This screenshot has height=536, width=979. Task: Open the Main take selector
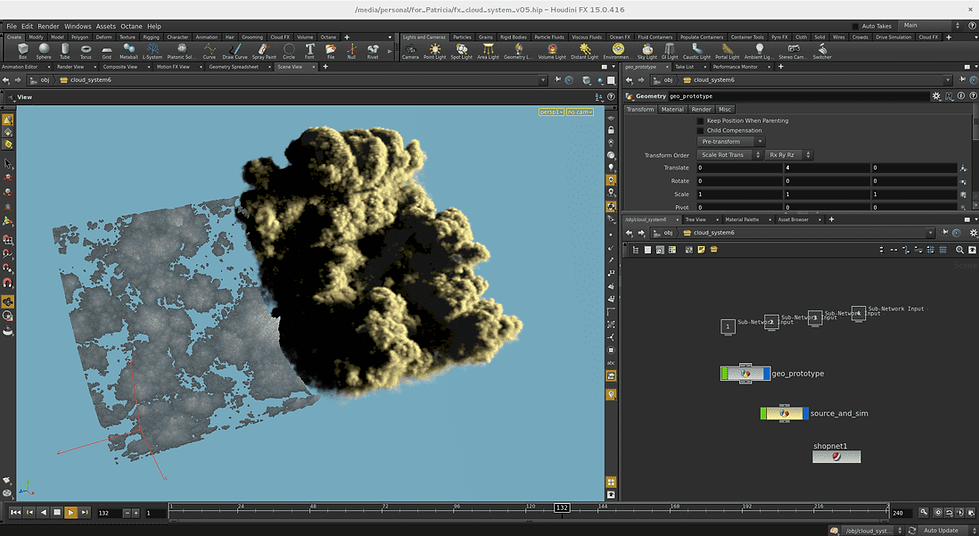click(x=930, y=26)
